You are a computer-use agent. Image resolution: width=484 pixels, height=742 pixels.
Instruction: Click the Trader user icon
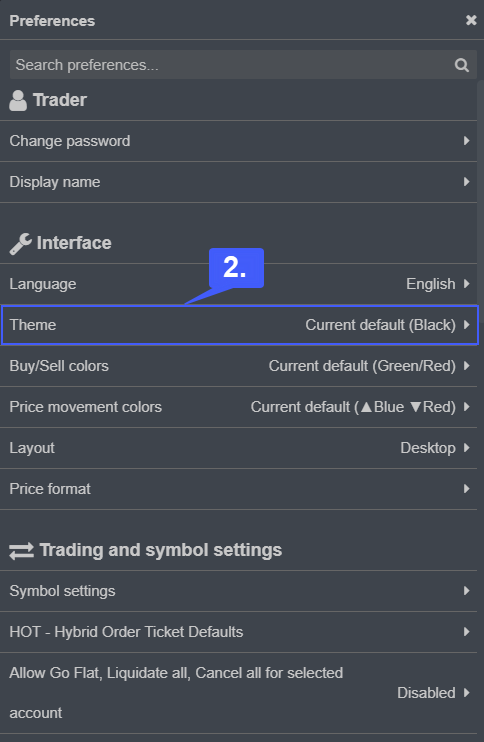click(x=18, y=100)
